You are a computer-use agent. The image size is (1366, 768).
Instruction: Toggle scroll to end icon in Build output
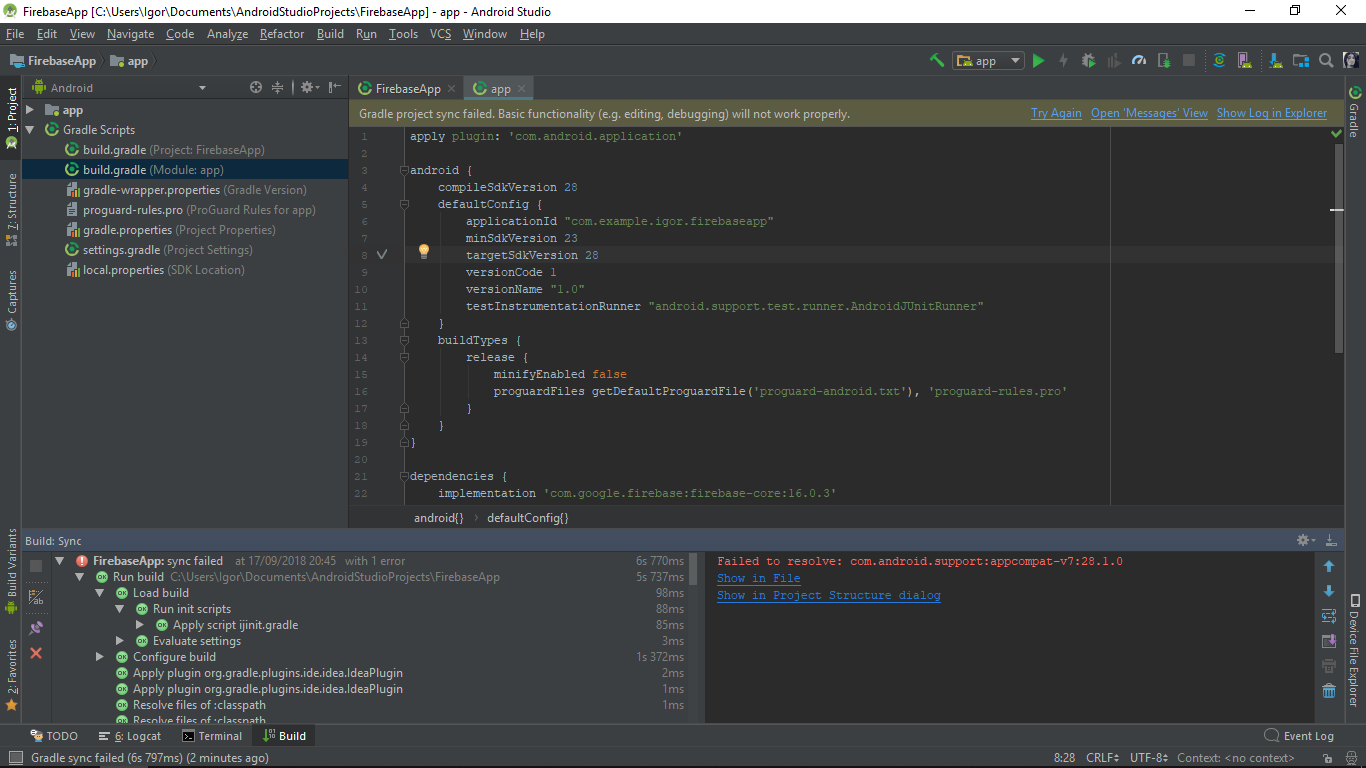[x=1329, y=641]
